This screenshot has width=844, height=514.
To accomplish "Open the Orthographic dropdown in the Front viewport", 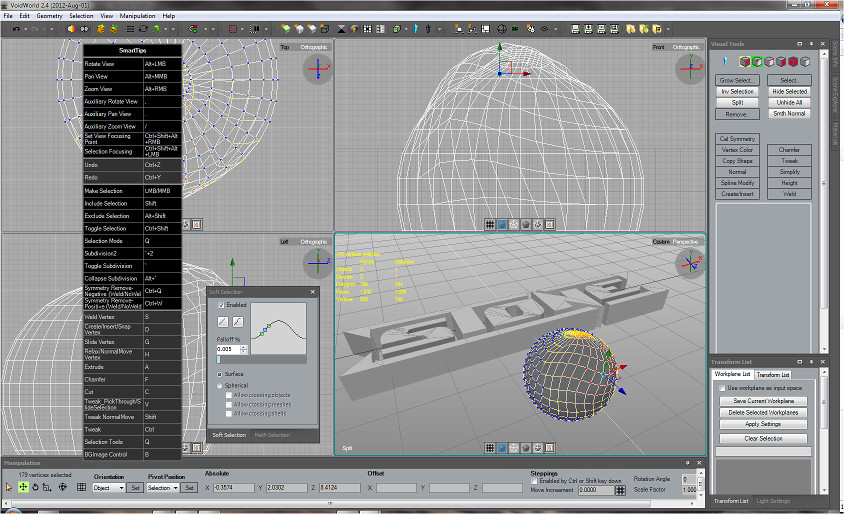I will pyautogui.click(x=686, y=47).
